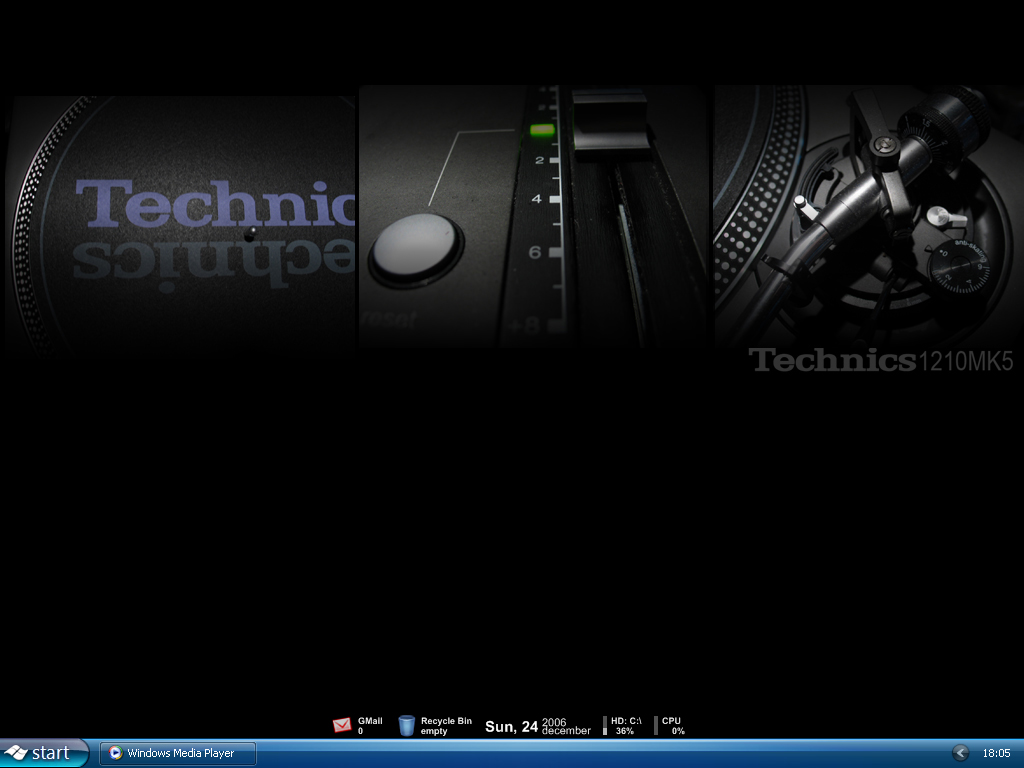Open the Start menu
This screenshot has width=1024, height=768.
(x=43, y=753)
